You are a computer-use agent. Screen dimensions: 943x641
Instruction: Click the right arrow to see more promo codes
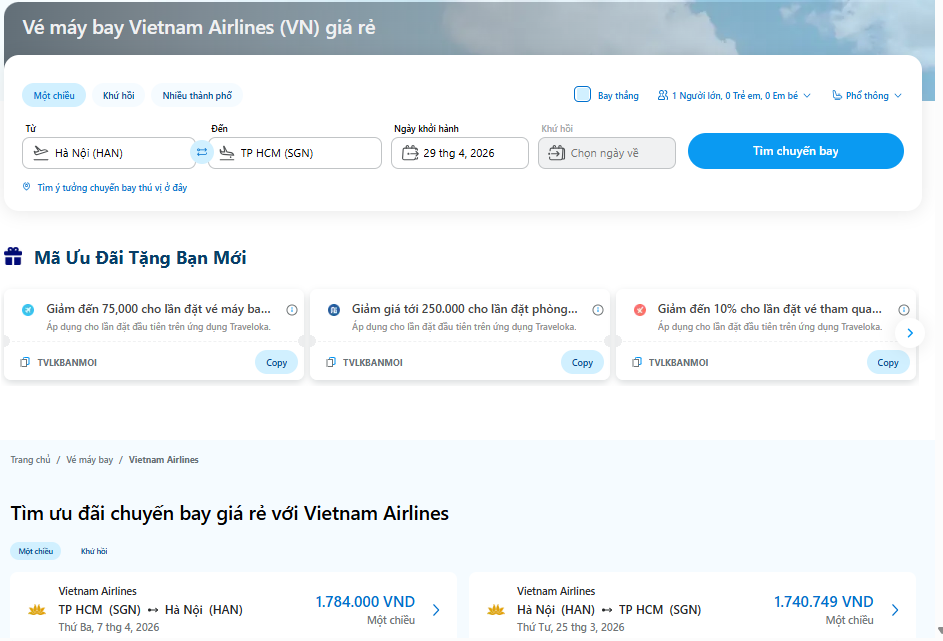(910, 332)
